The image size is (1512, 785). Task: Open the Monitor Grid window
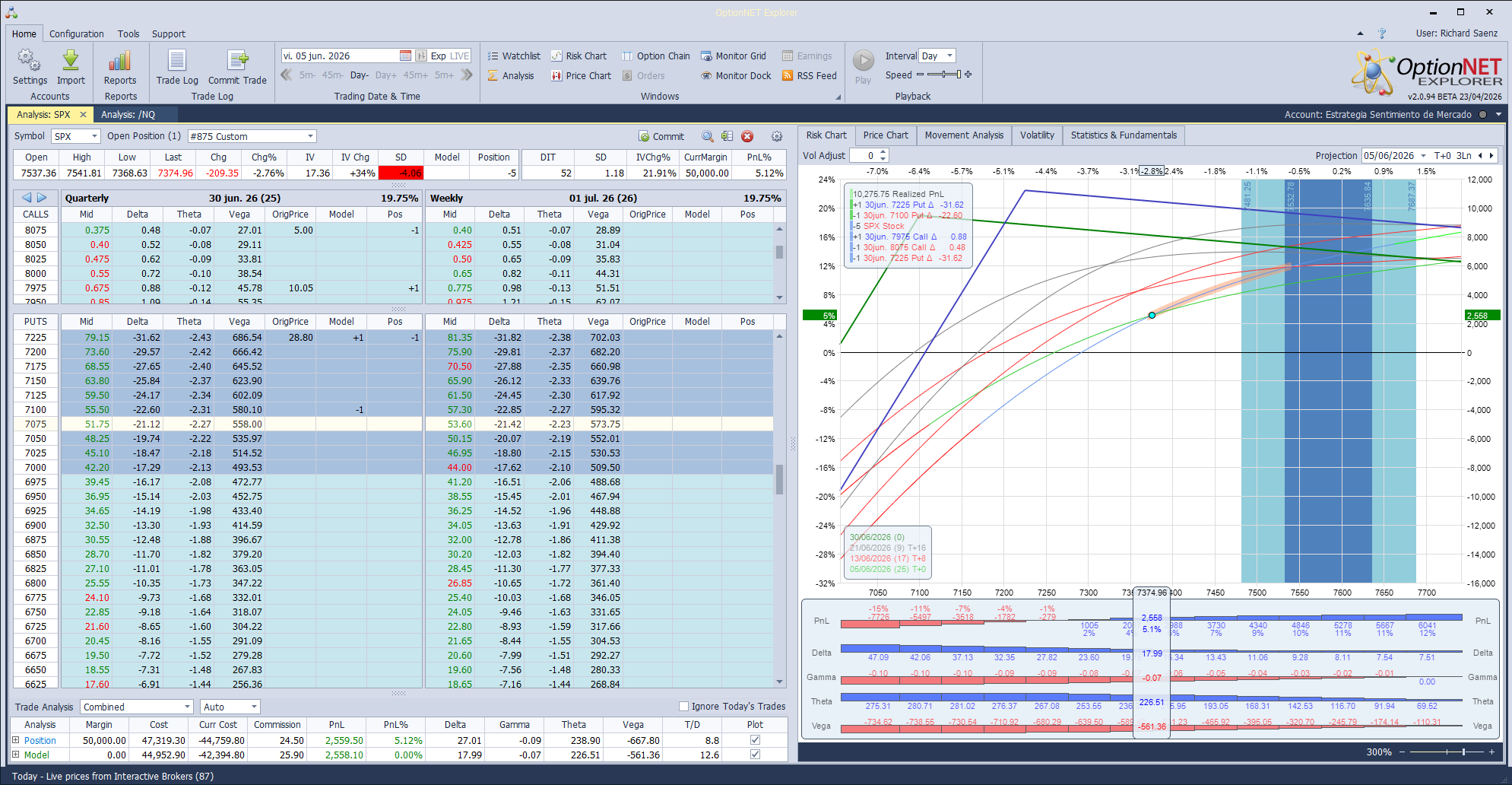tap(733, 56)
